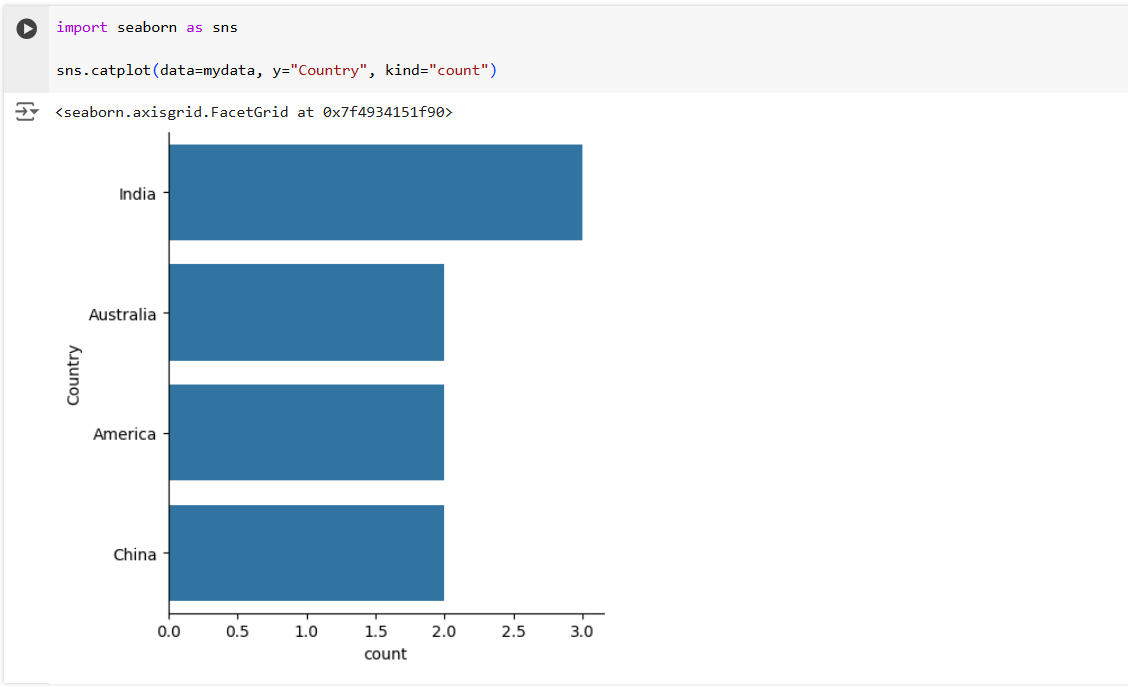
Task: Select the America bar of the chart
Action: (306, 433)
